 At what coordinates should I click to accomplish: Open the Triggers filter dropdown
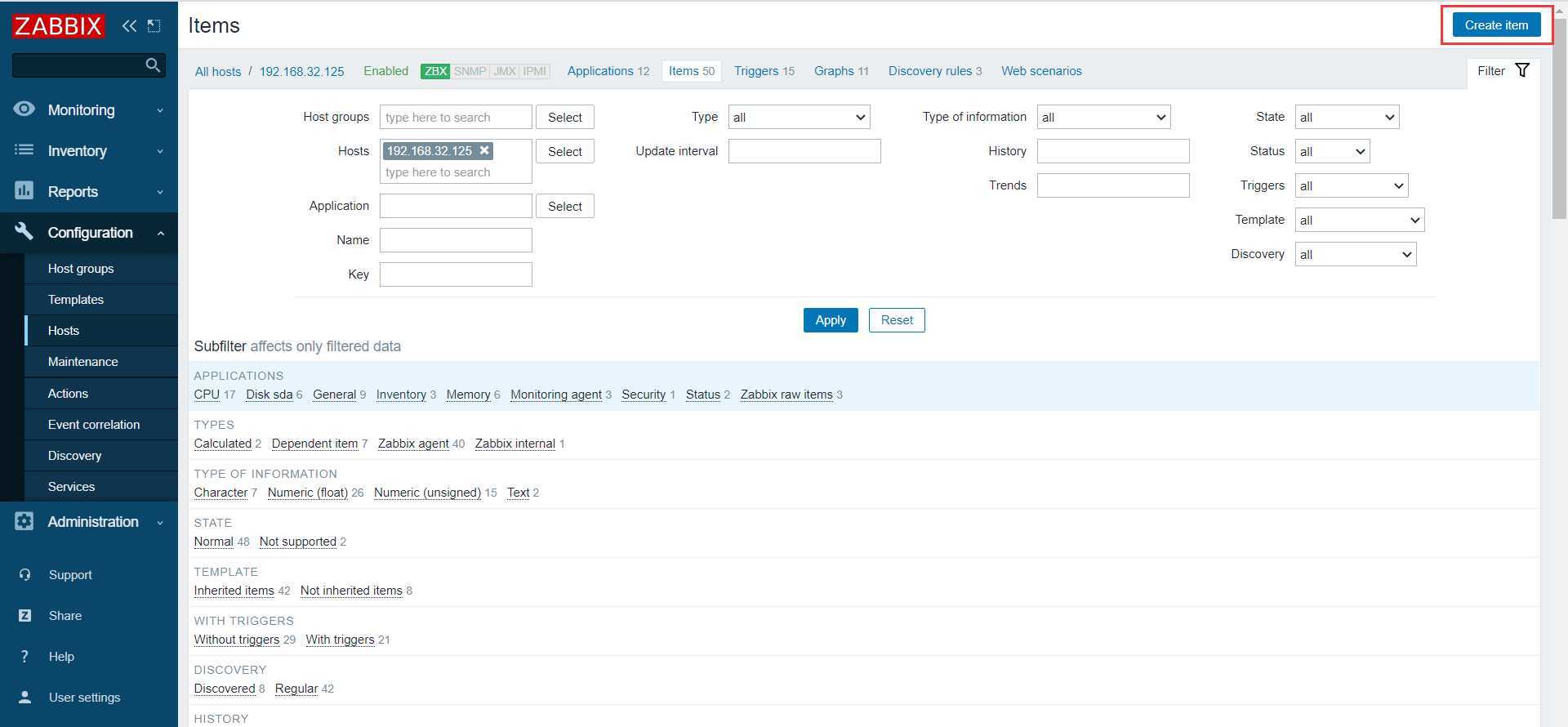[x=1352, y=185]
